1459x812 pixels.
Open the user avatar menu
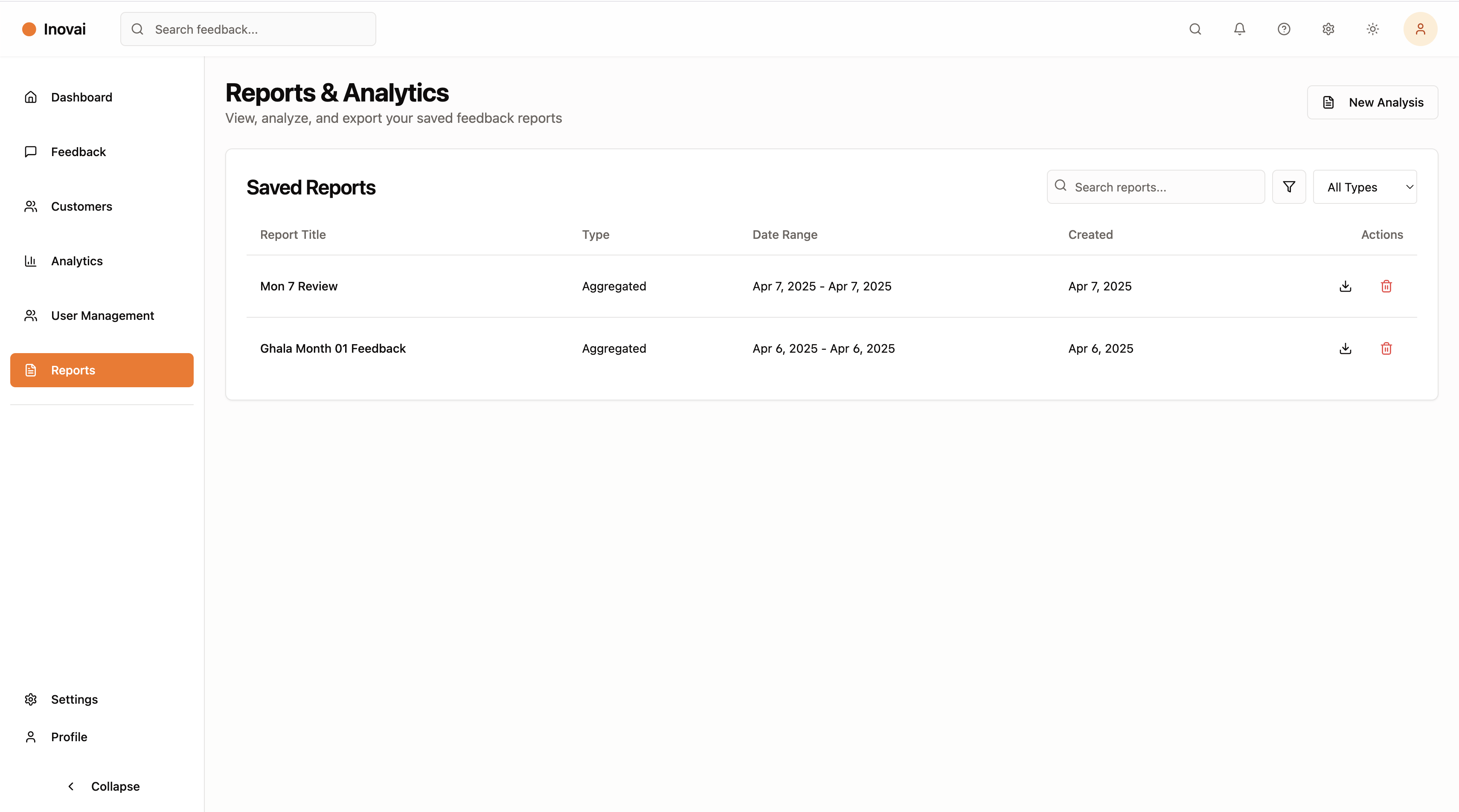click(1420, 29)
